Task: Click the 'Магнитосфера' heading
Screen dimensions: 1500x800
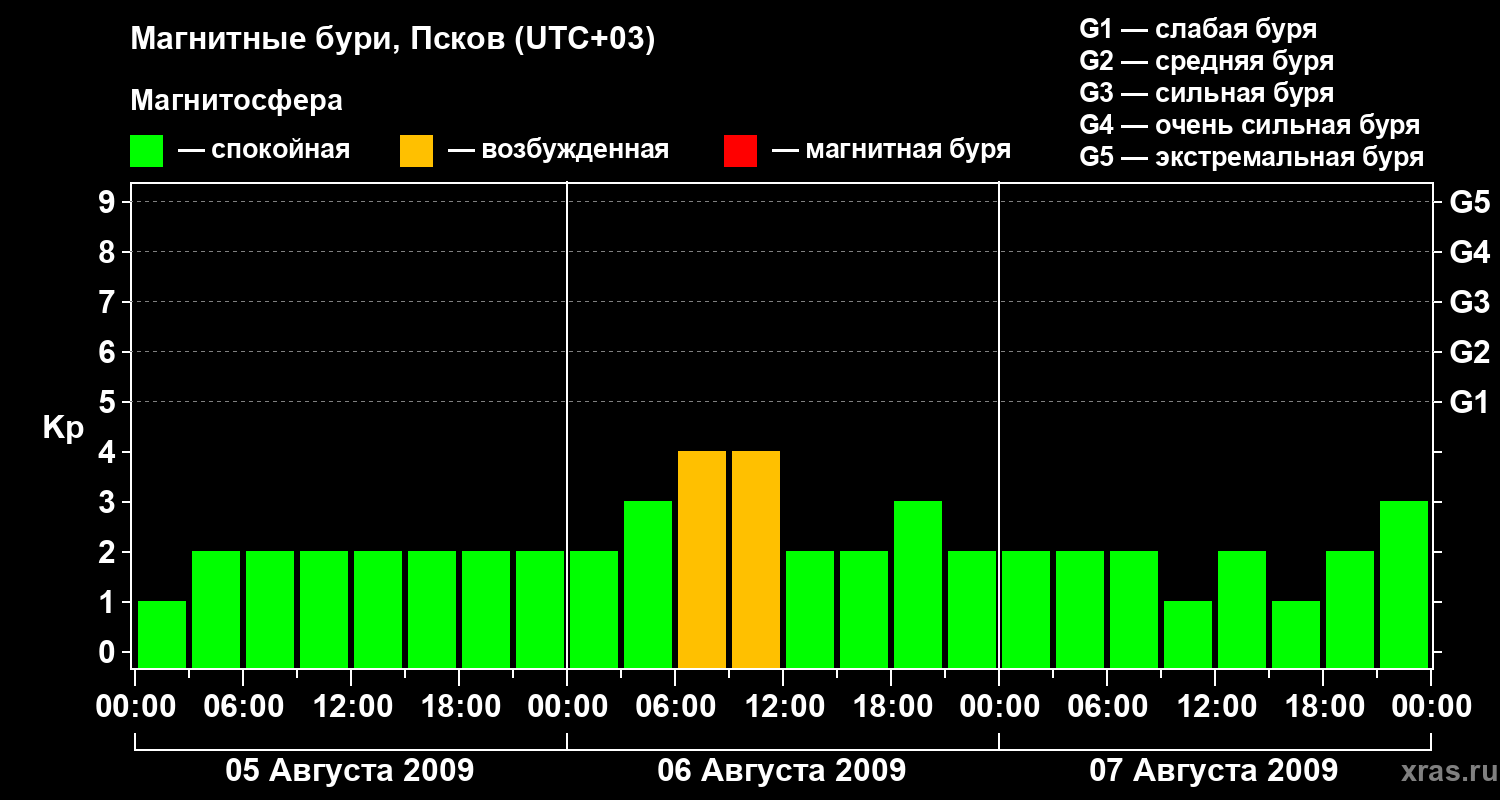Action: point(236,101)
